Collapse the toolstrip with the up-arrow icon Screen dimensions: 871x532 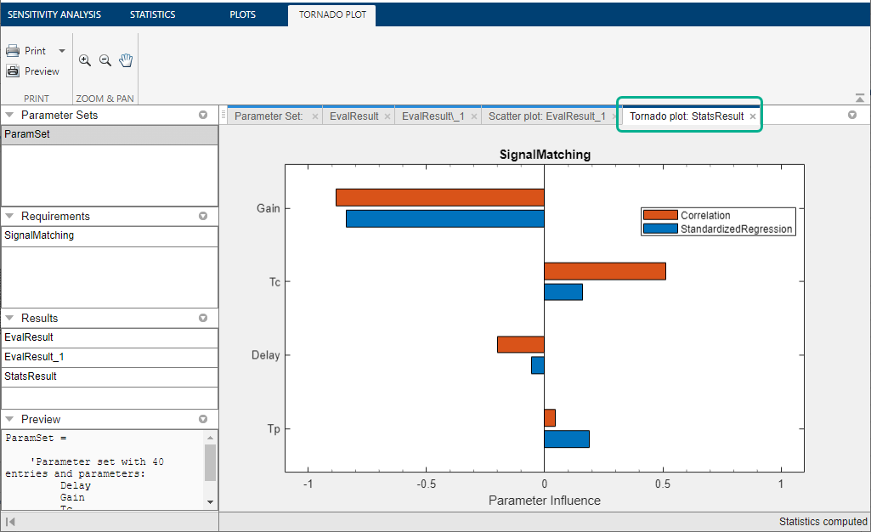[x=859, y=98]
